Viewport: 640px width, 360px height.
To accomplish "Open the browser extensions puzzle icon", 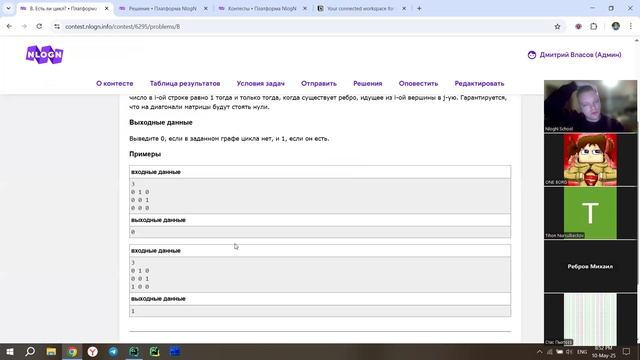I will pos(593,27).
